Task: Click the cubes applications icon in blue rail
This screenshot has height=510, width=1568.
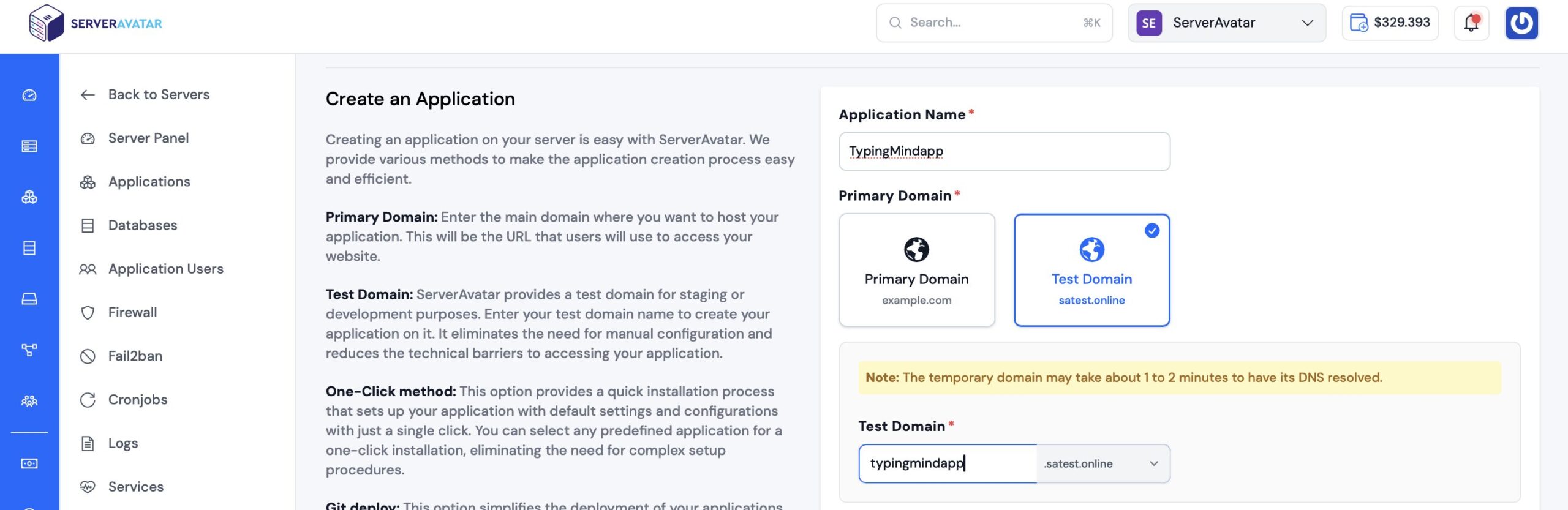Action: point(29,197)
